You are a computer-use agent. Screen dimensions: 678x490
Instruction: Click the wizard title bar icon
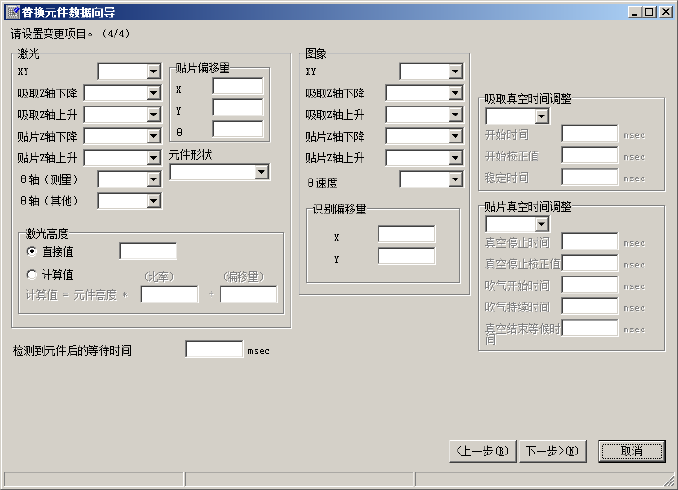(x=13, y=12)
